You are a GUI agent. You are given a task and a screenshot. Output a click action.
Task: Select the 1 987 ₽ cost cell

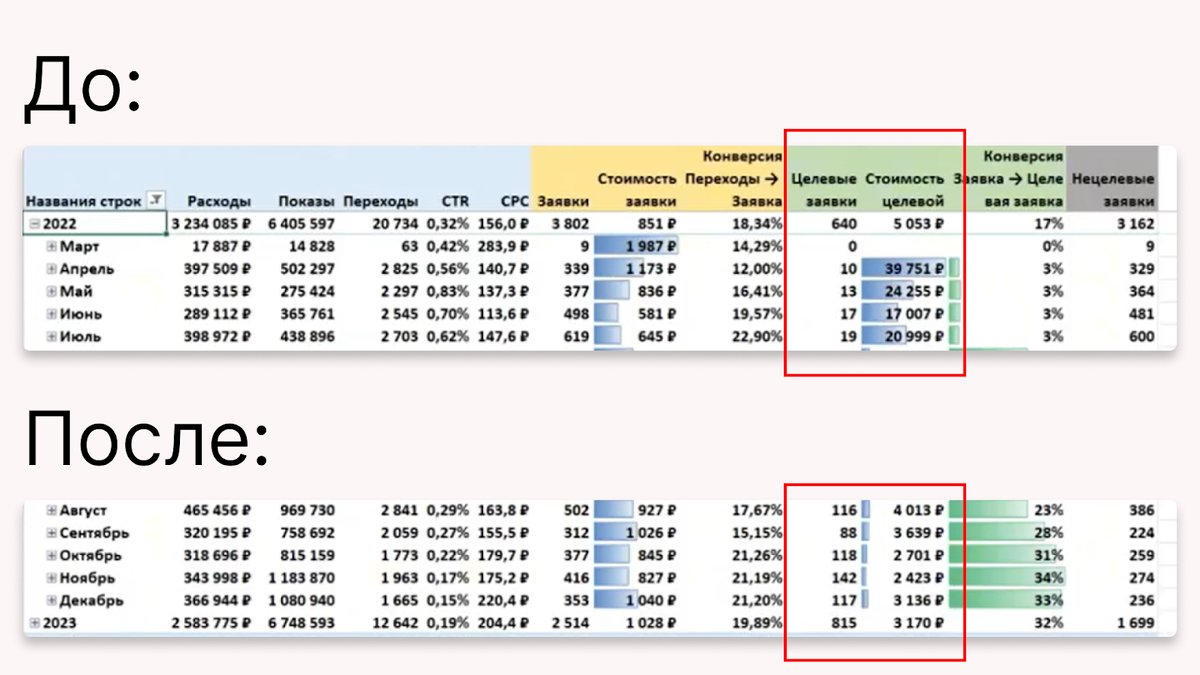coord(637,246)
